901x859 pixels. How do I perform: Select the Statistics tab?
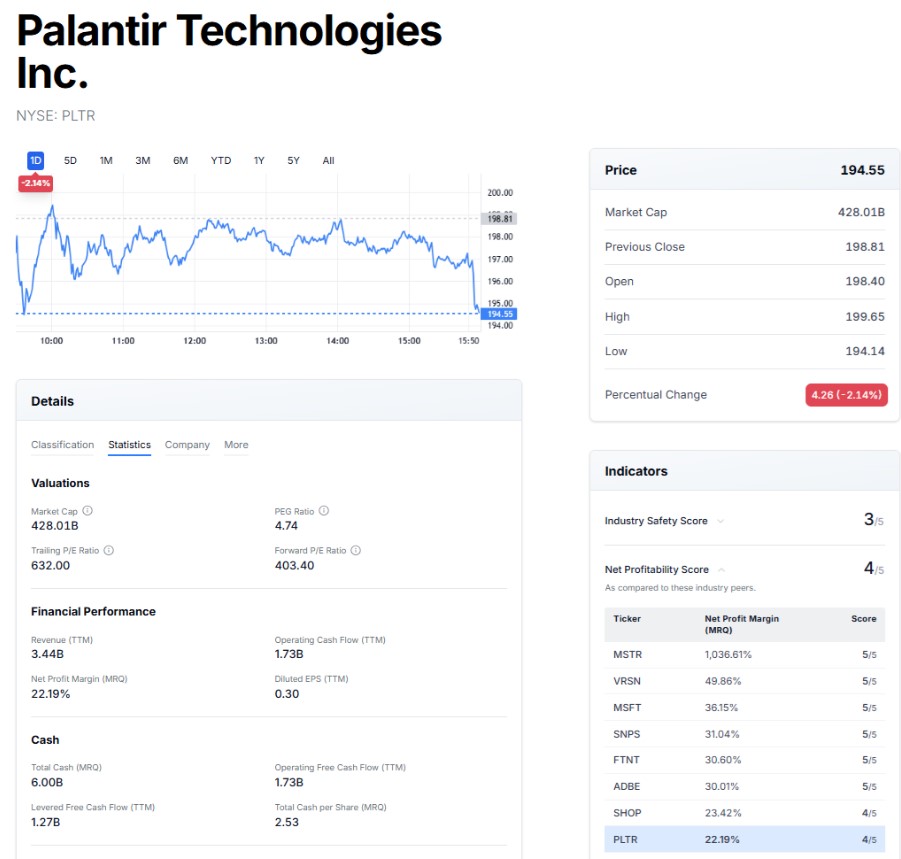click(128, 445)
